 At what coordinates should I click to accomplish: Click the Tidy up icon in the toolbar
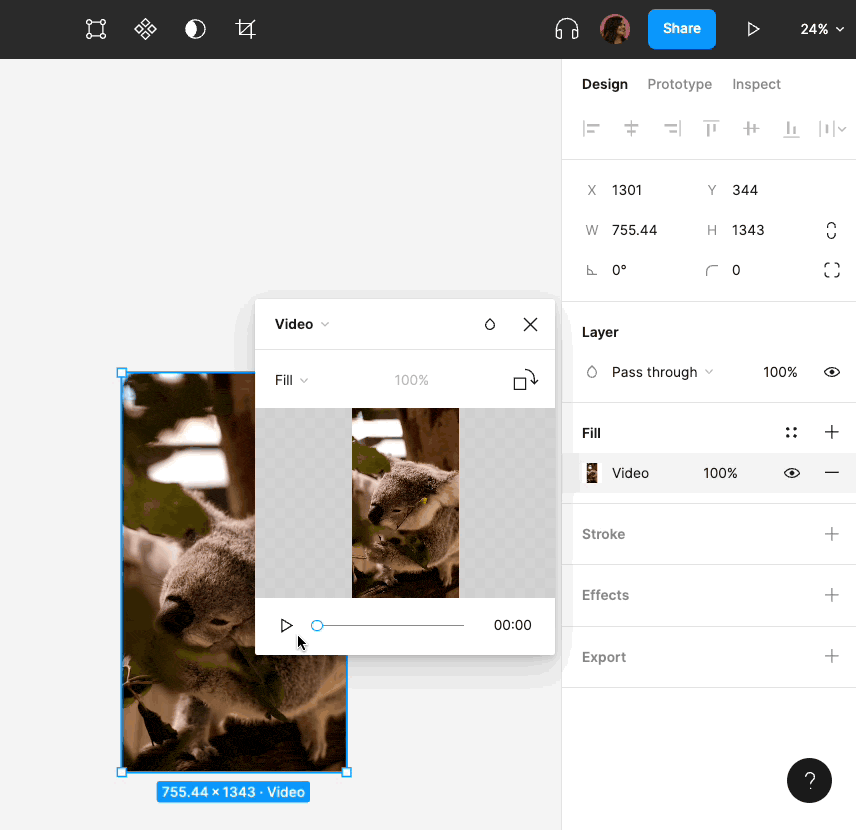pos(145,29)
